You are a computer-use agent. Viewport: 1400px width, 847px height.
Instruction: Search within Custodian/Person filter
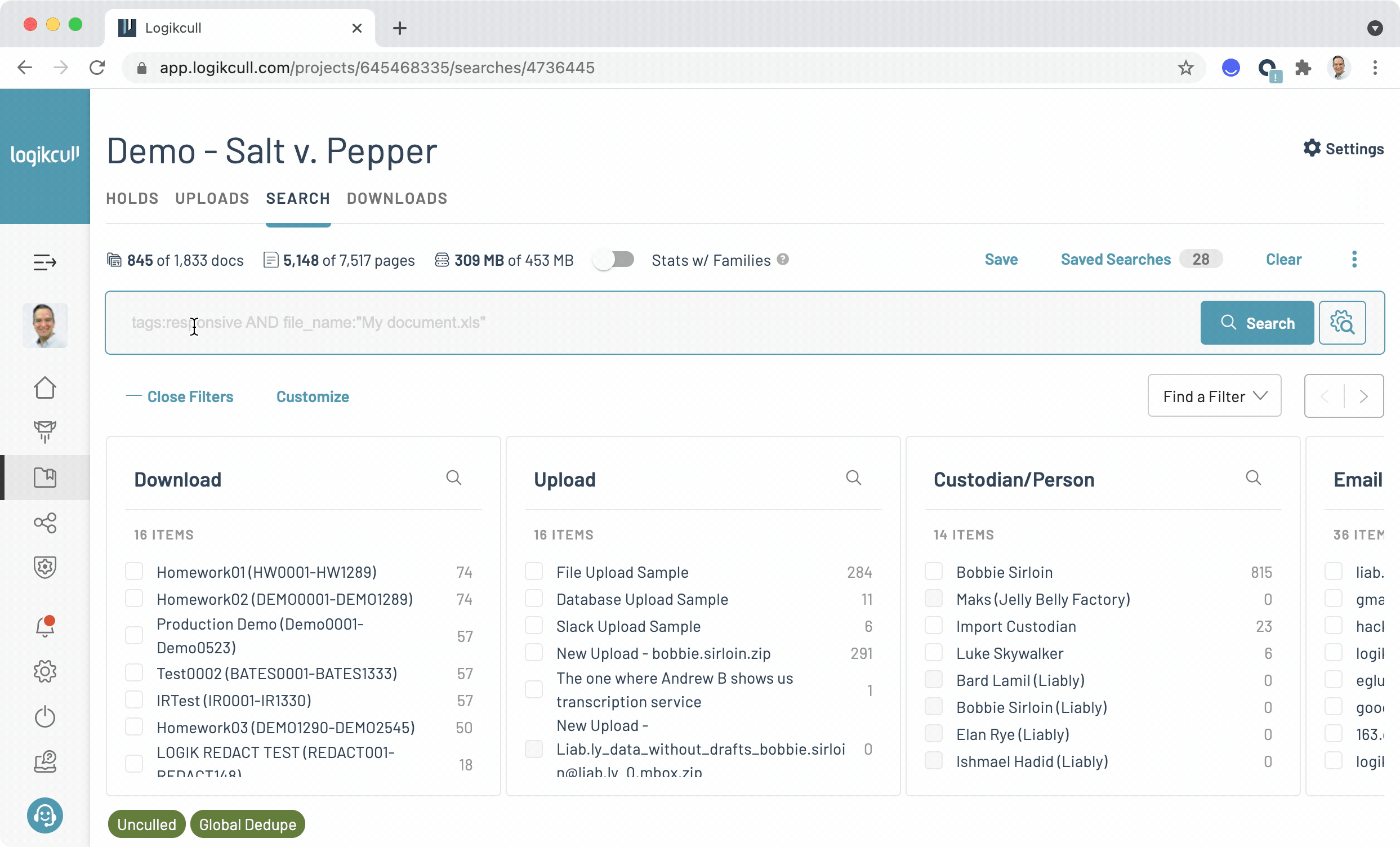tap(1254, 478)
